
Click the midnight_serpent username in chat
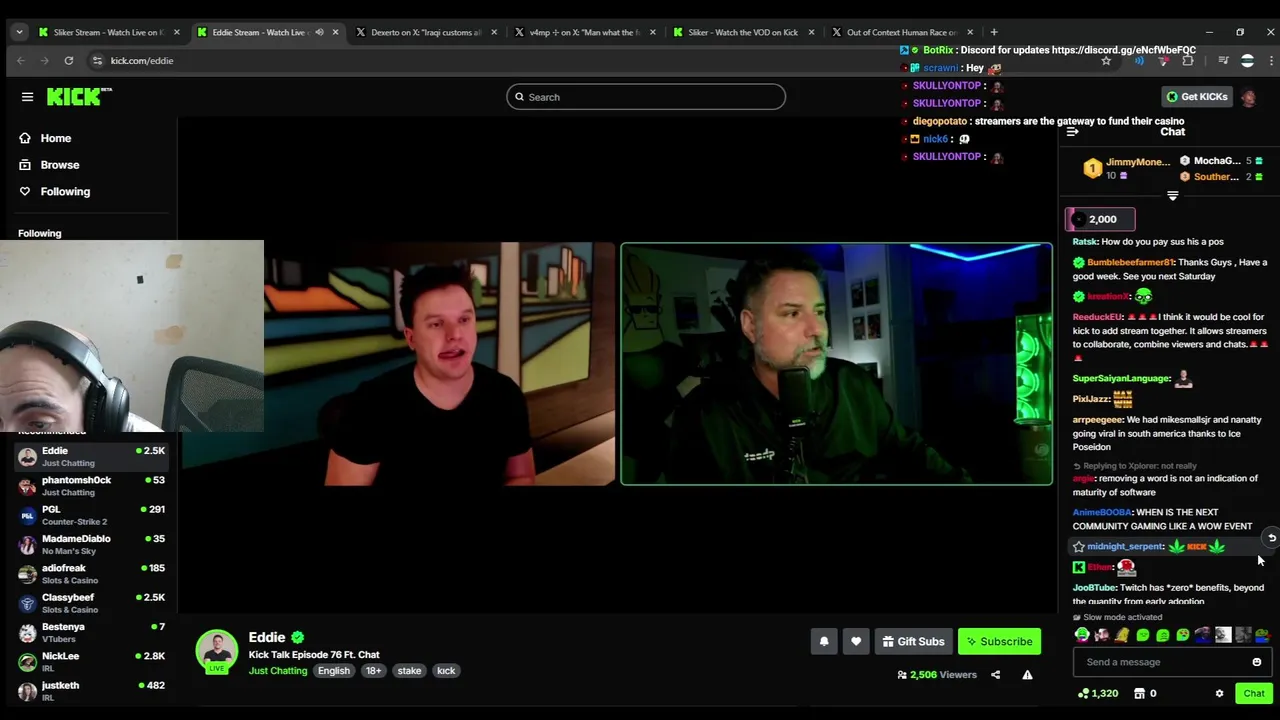click(x=1125, y=547)
